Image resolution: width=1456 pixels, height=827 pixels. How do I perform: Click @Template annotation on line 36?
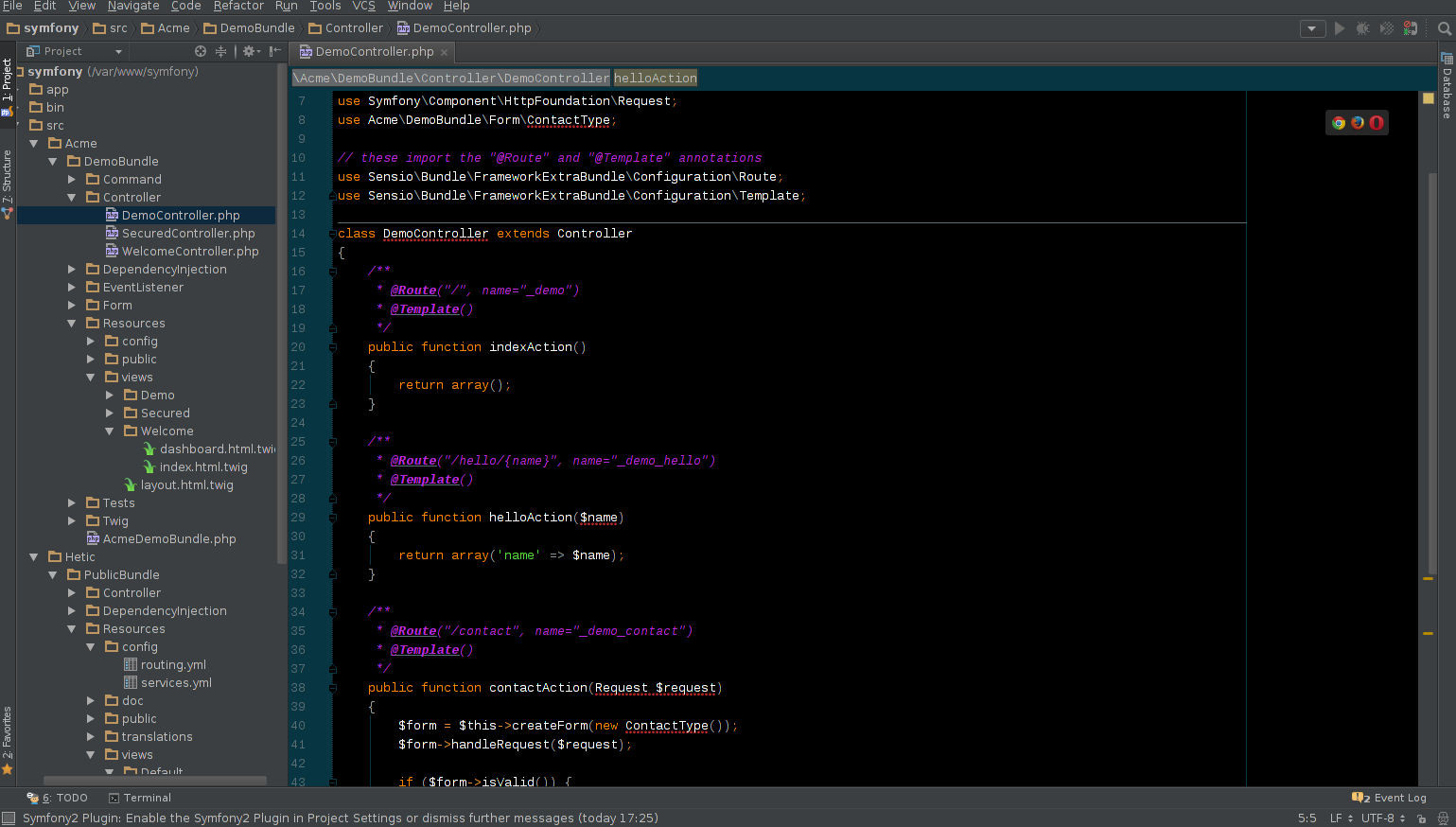pos(425,650)
